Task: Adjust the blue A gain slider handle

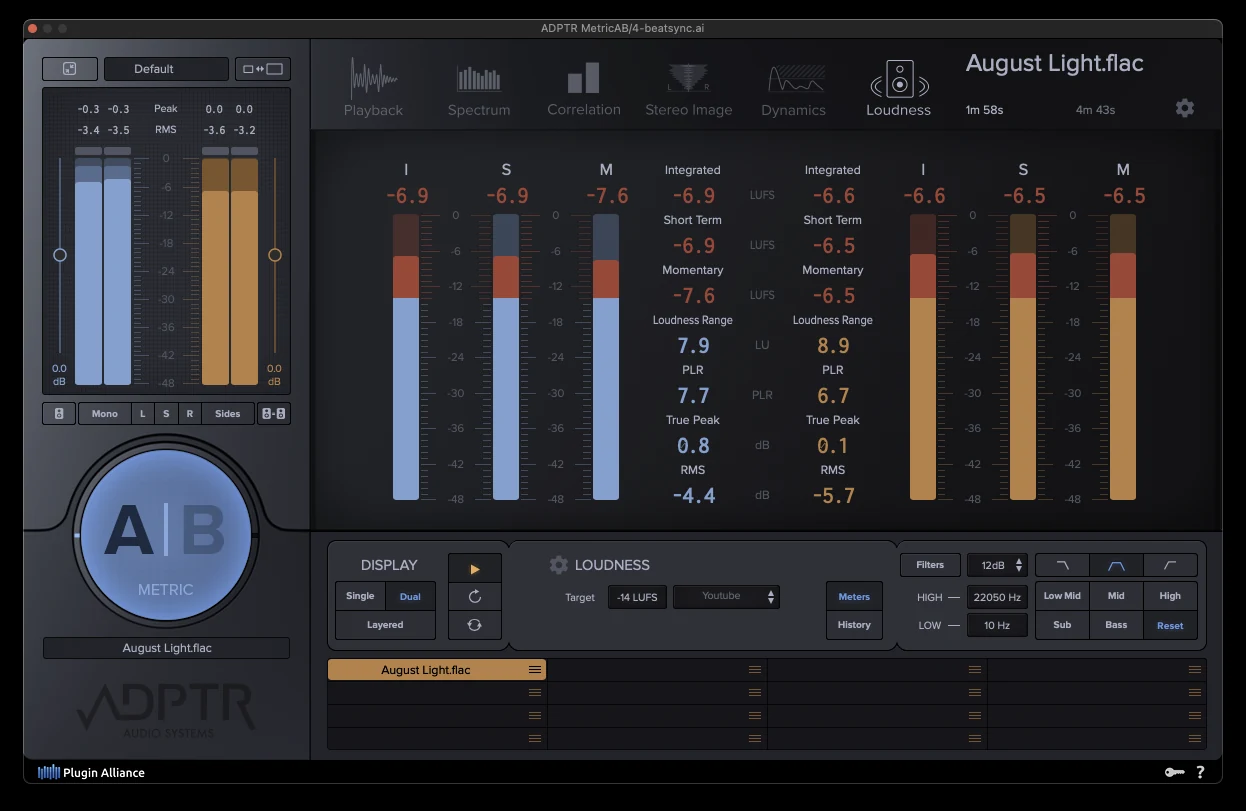Action: (60, 255)
